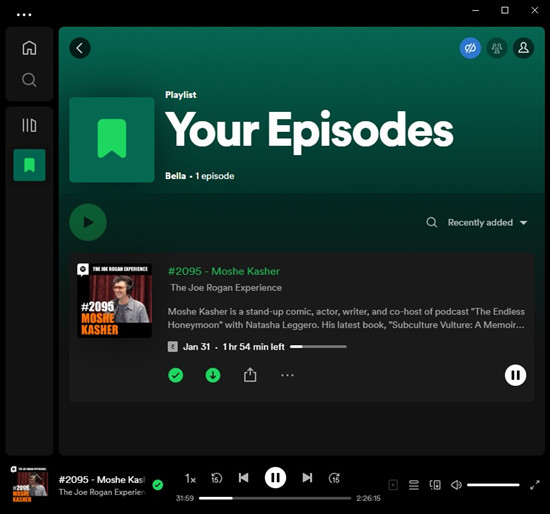The image size is (550, 514).
Task: Open the user profile menu icon
Action: pos(523,48)
